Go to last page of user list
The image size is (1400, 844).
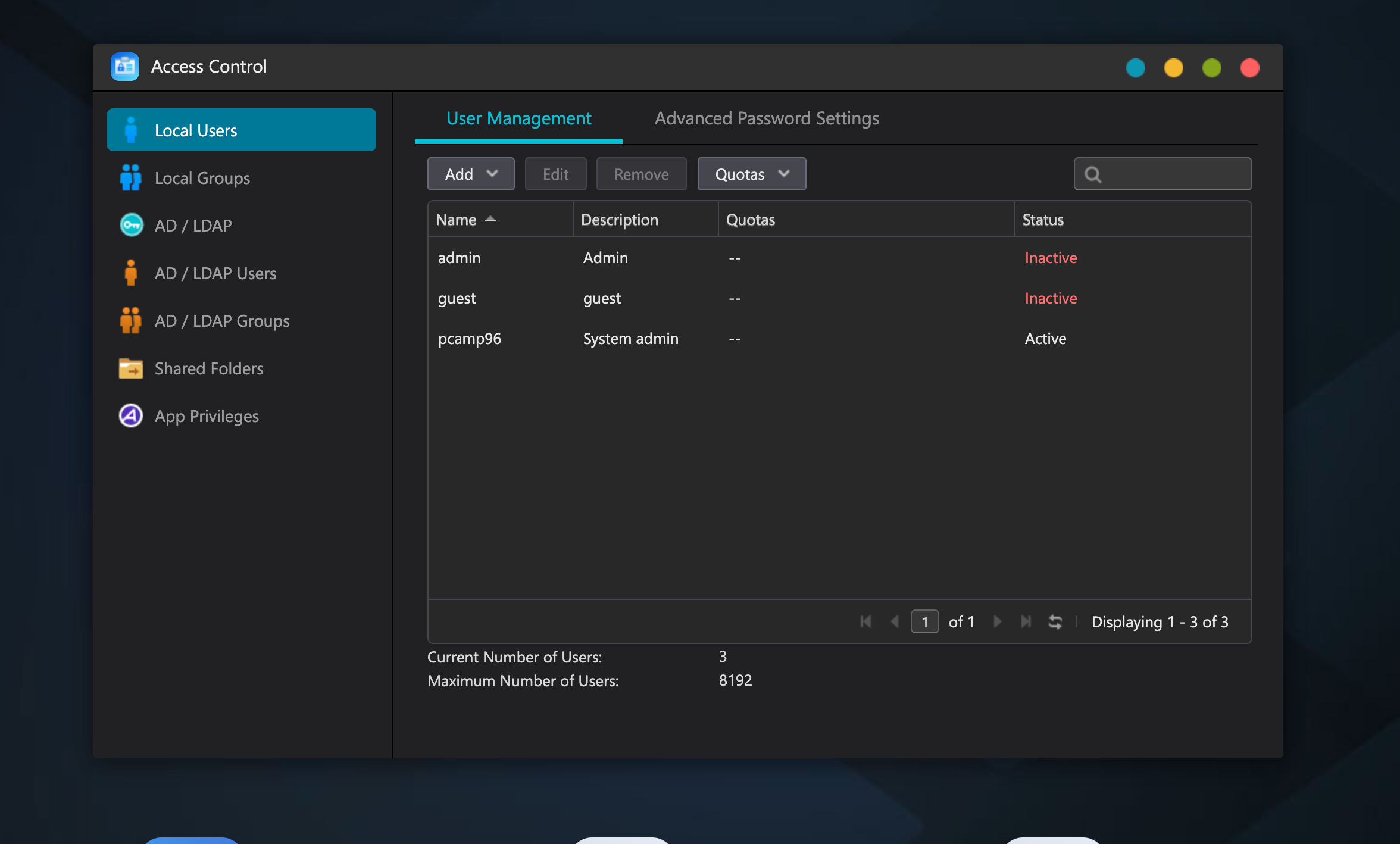pos(1026,622)
